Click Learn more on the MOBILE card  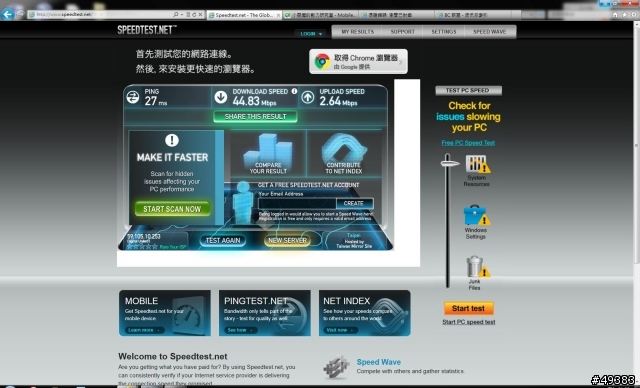(144, 330)
